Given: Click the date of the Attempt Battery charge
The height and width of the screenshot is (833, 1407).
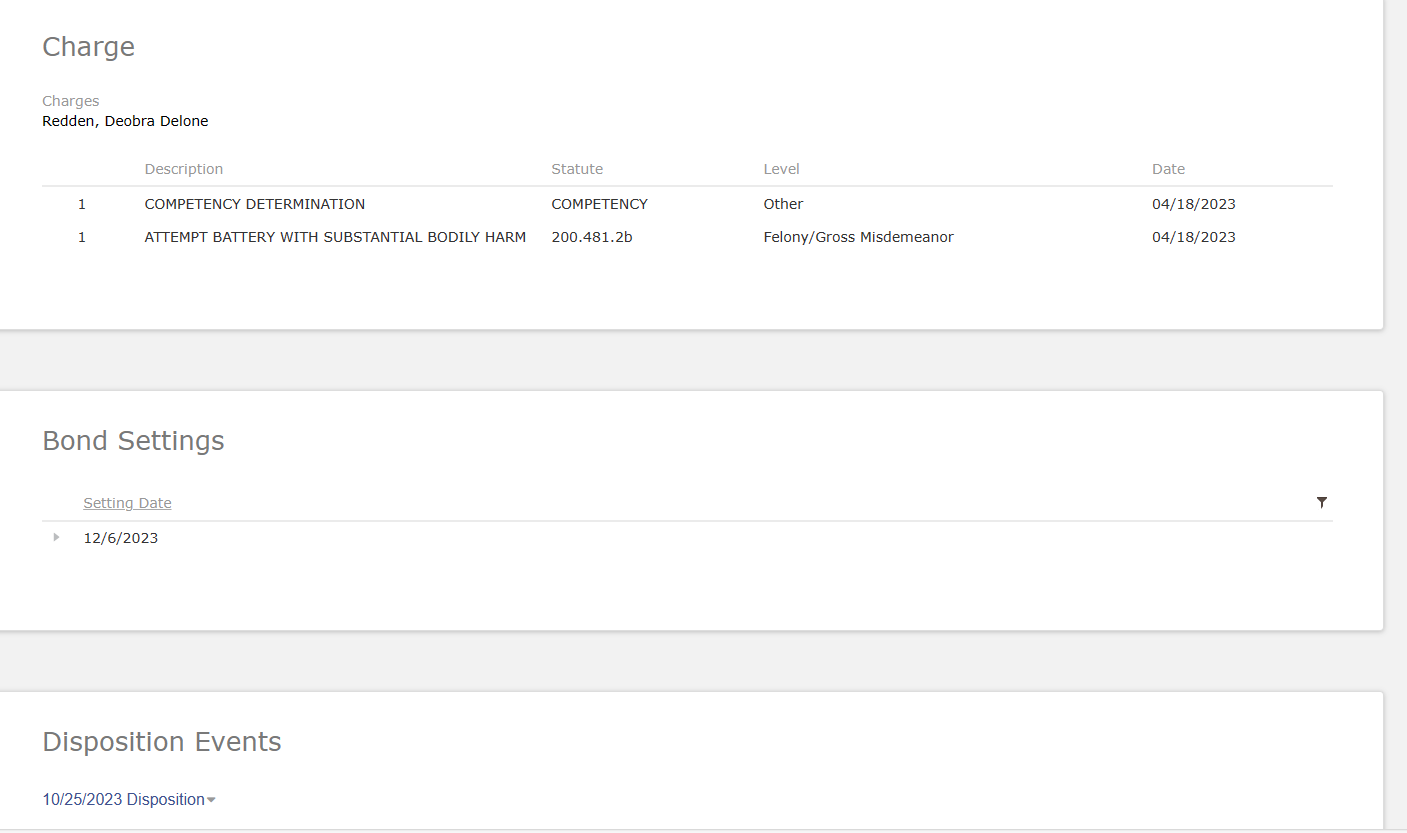Looking at the screenshot, I should (1193, 237).
